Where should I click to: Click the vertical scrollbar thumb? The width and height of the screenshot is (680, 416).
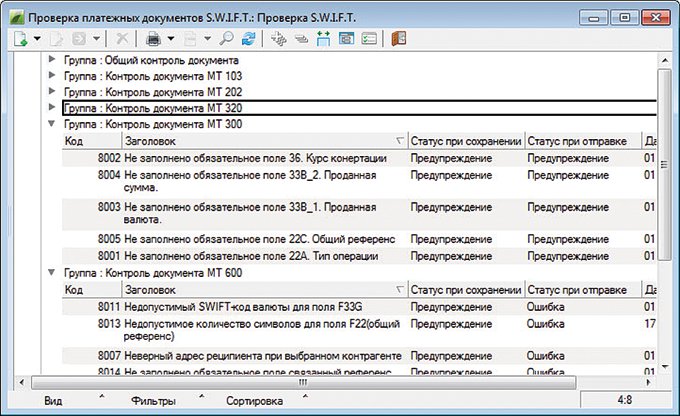click(x=665, y=165)
